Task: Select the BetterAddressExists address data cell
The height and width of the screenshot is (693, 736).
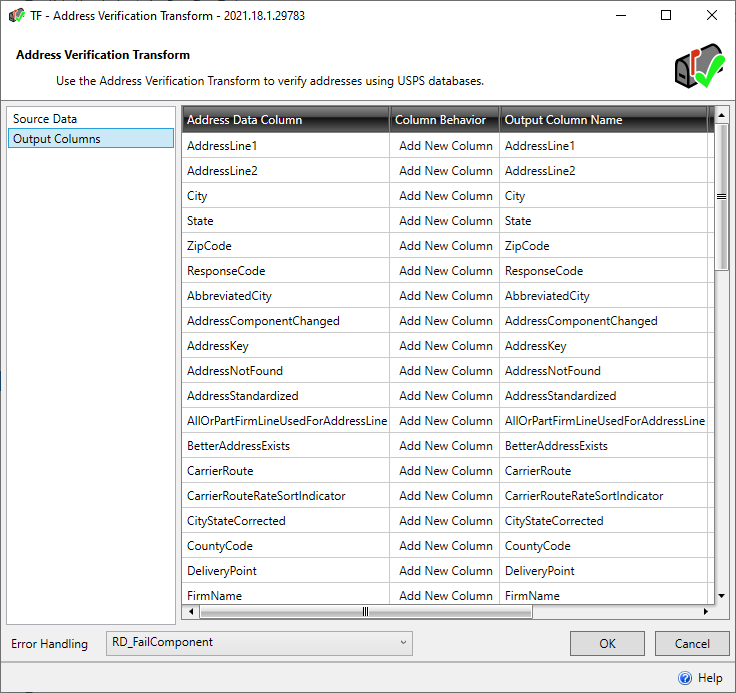Action: 285,446
